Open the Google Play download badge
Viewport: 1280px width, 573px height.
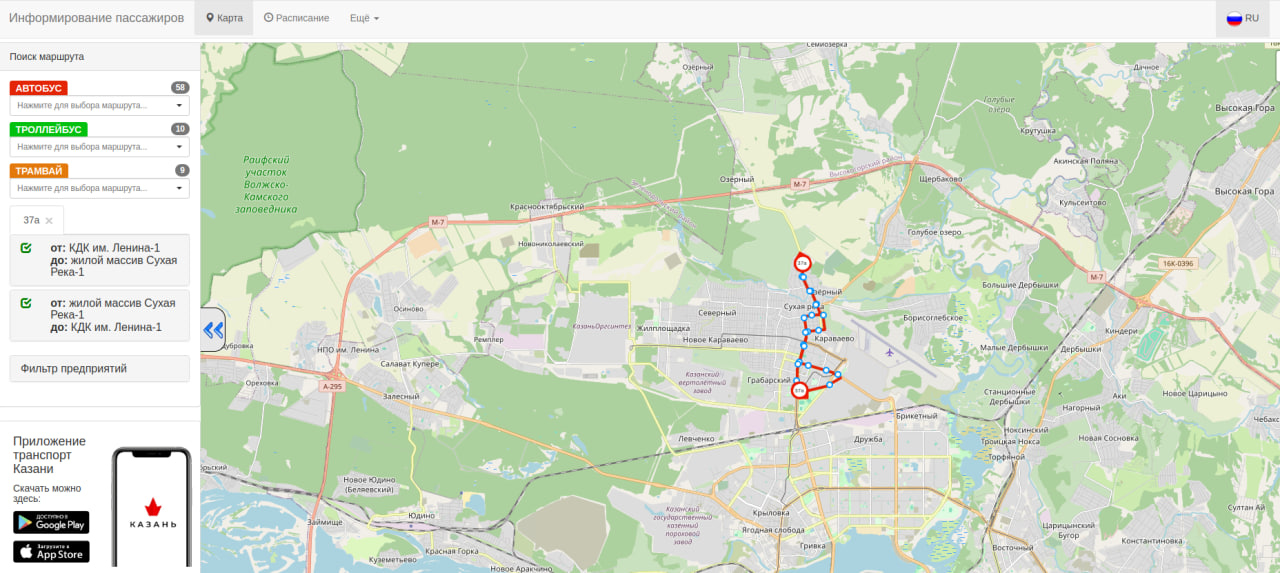tap(51, 522)
